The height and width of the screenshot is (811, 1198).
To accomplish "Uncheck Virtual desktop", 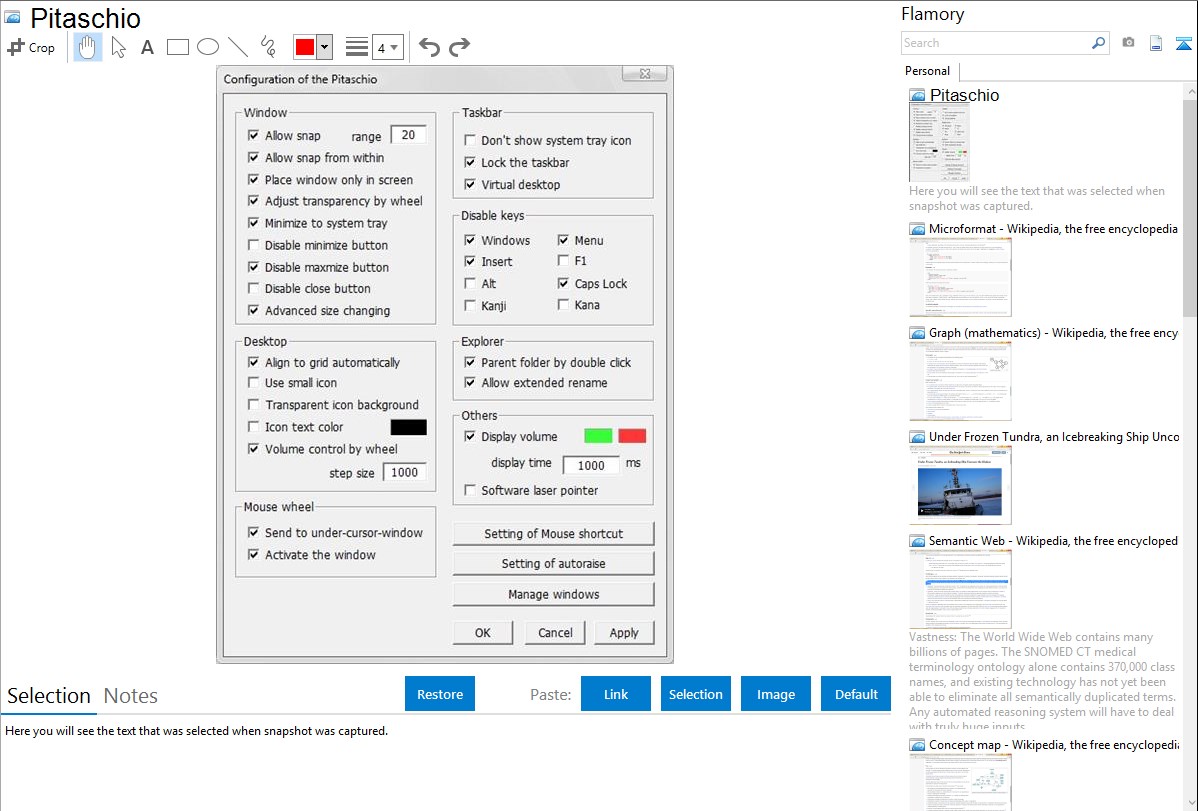I will [x=470, y=185].
